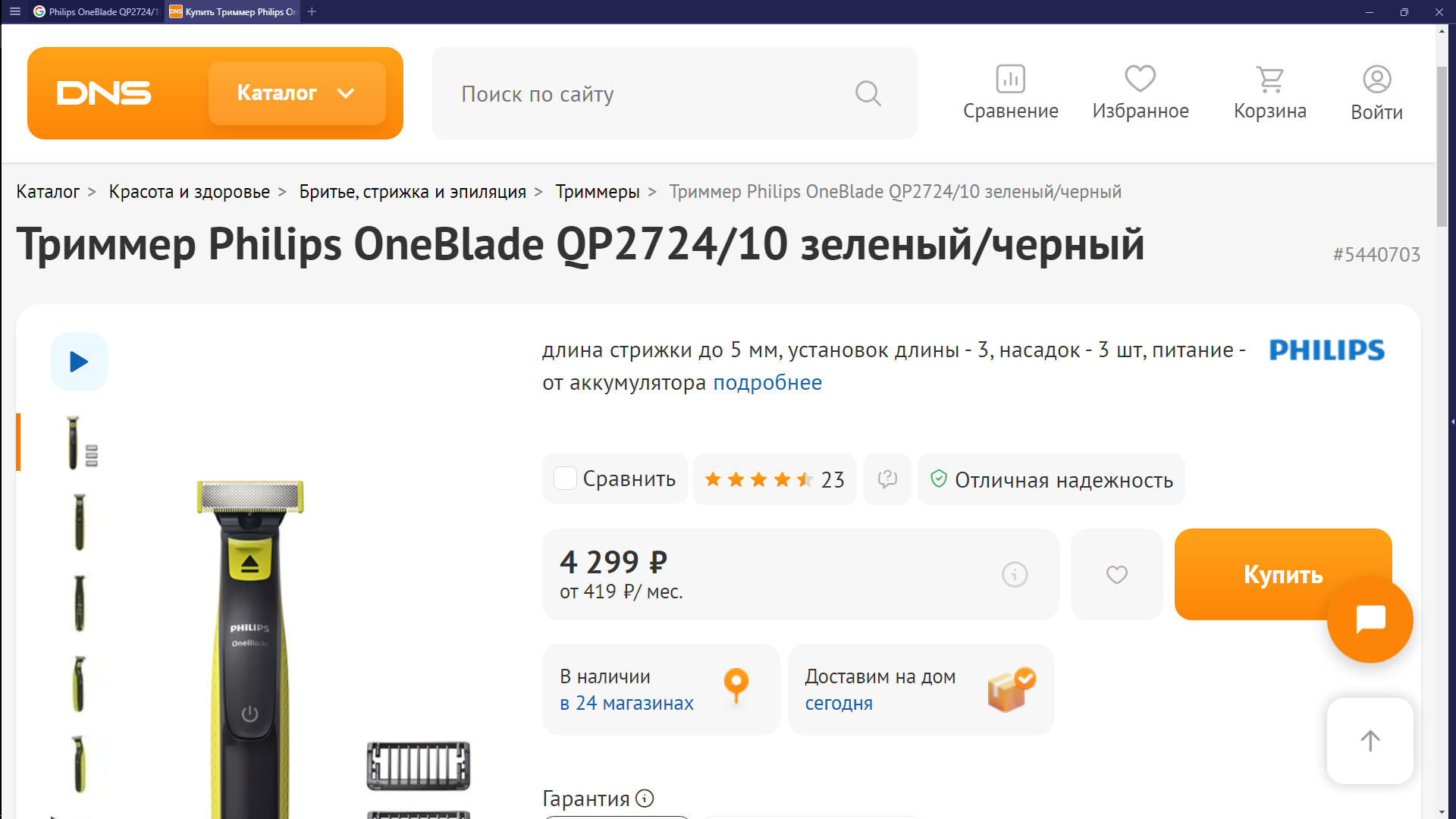Click the Войти user profile icon
Screen dimensions: 1456x819
pyautogui.click(x=1376, y=79)
